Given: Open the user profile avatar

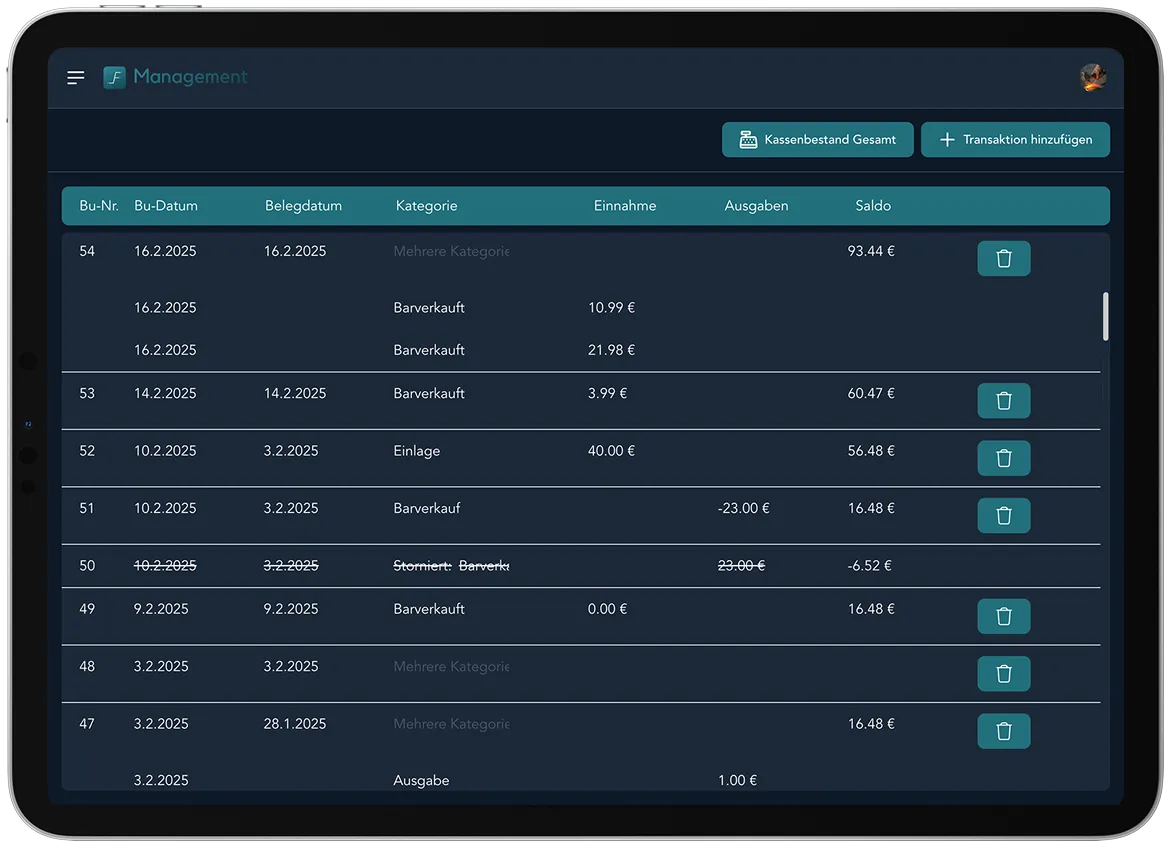Looking at the screenshot, I should click(1093, 78).
